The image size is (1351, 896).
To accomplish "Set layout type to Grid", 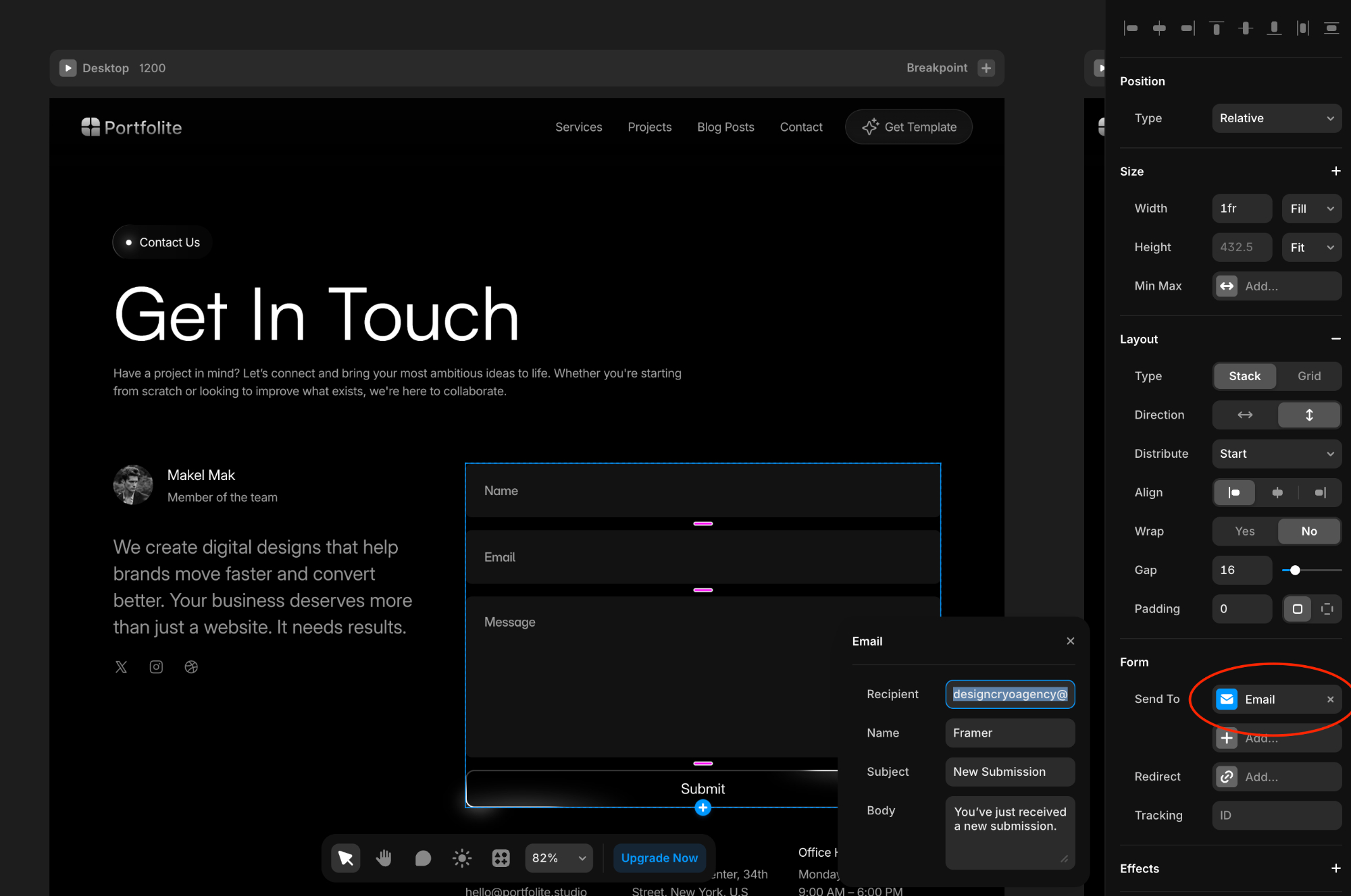I will pyautogui.click(x=1308, y=376).
